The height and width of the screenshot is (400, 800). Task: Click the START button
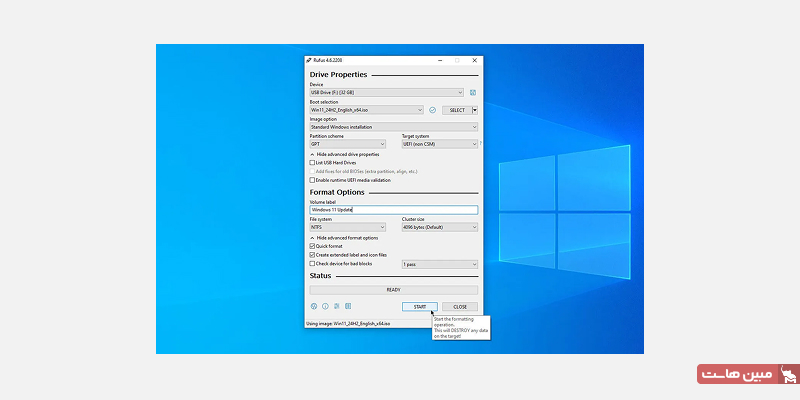(x=419, y=307)
